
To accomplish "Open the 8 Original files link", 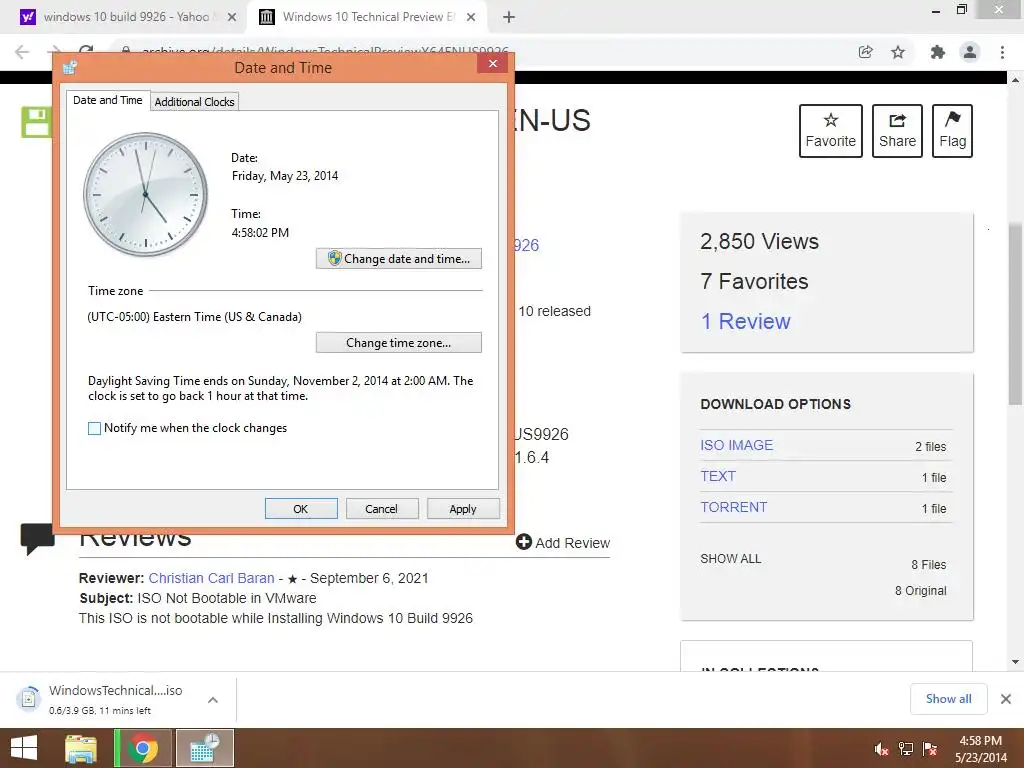I will [x=921, y=591].
